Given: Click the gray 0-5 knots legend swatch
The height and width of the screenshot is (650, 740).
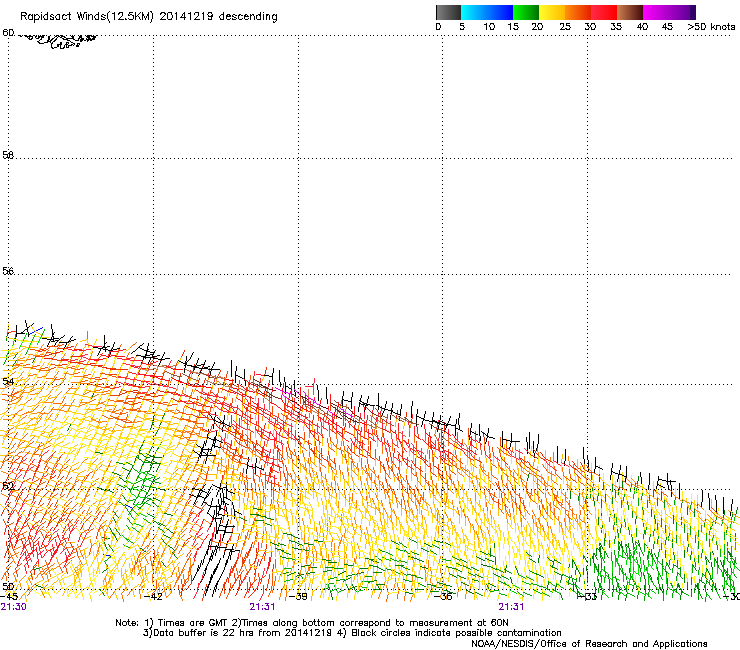Looking at the screenshot, I should click(x=448, y=12).
